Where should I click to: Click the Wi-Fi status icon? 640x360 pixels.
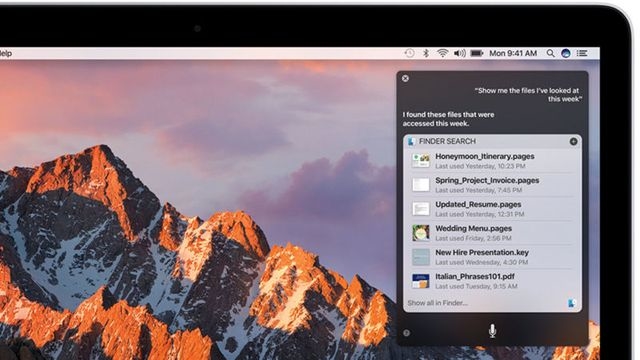tap(443, 53)
